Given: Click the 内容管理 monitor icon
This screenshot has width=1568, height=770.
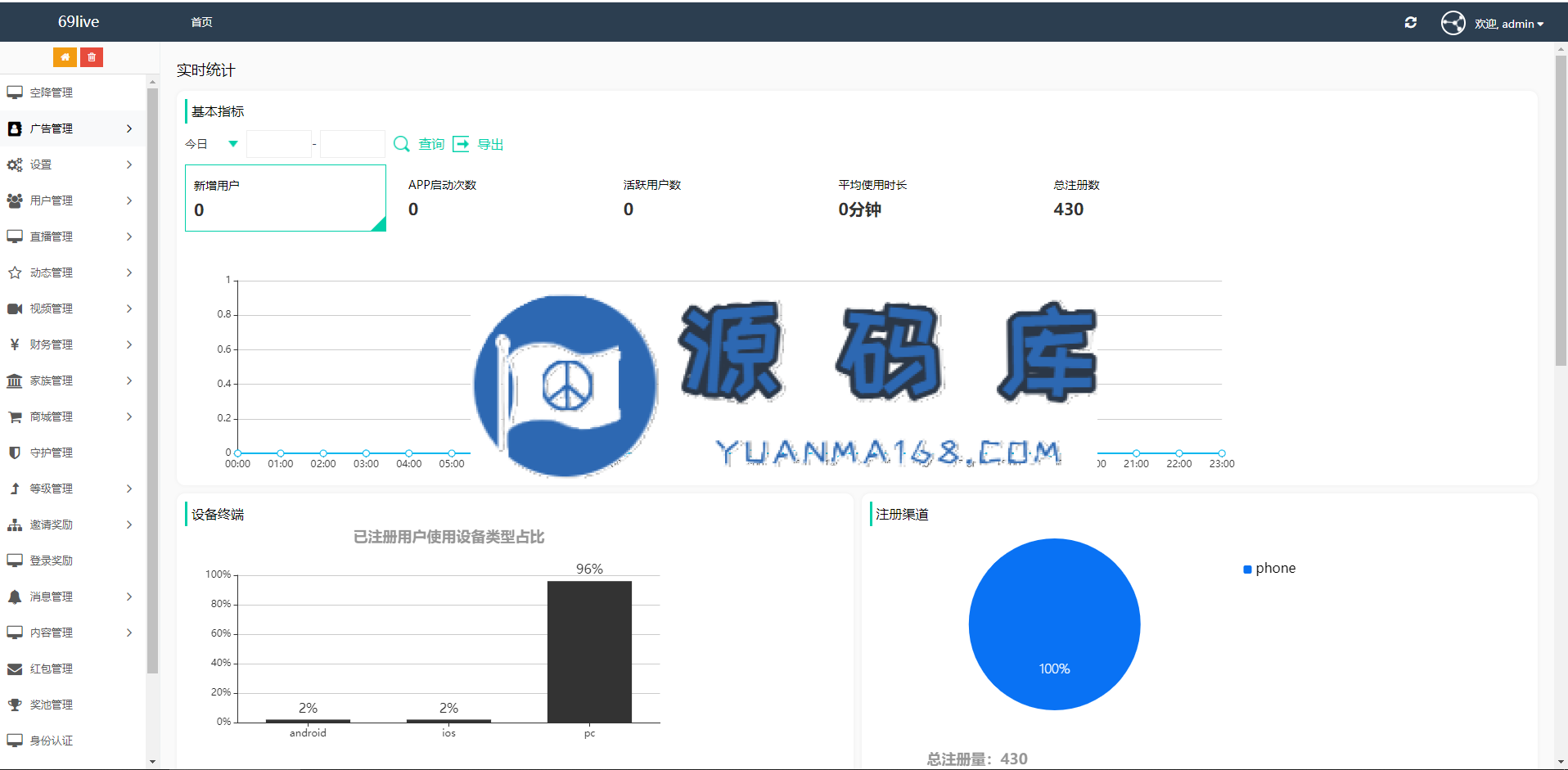Looking at the screenshot, I should point(15,633).
